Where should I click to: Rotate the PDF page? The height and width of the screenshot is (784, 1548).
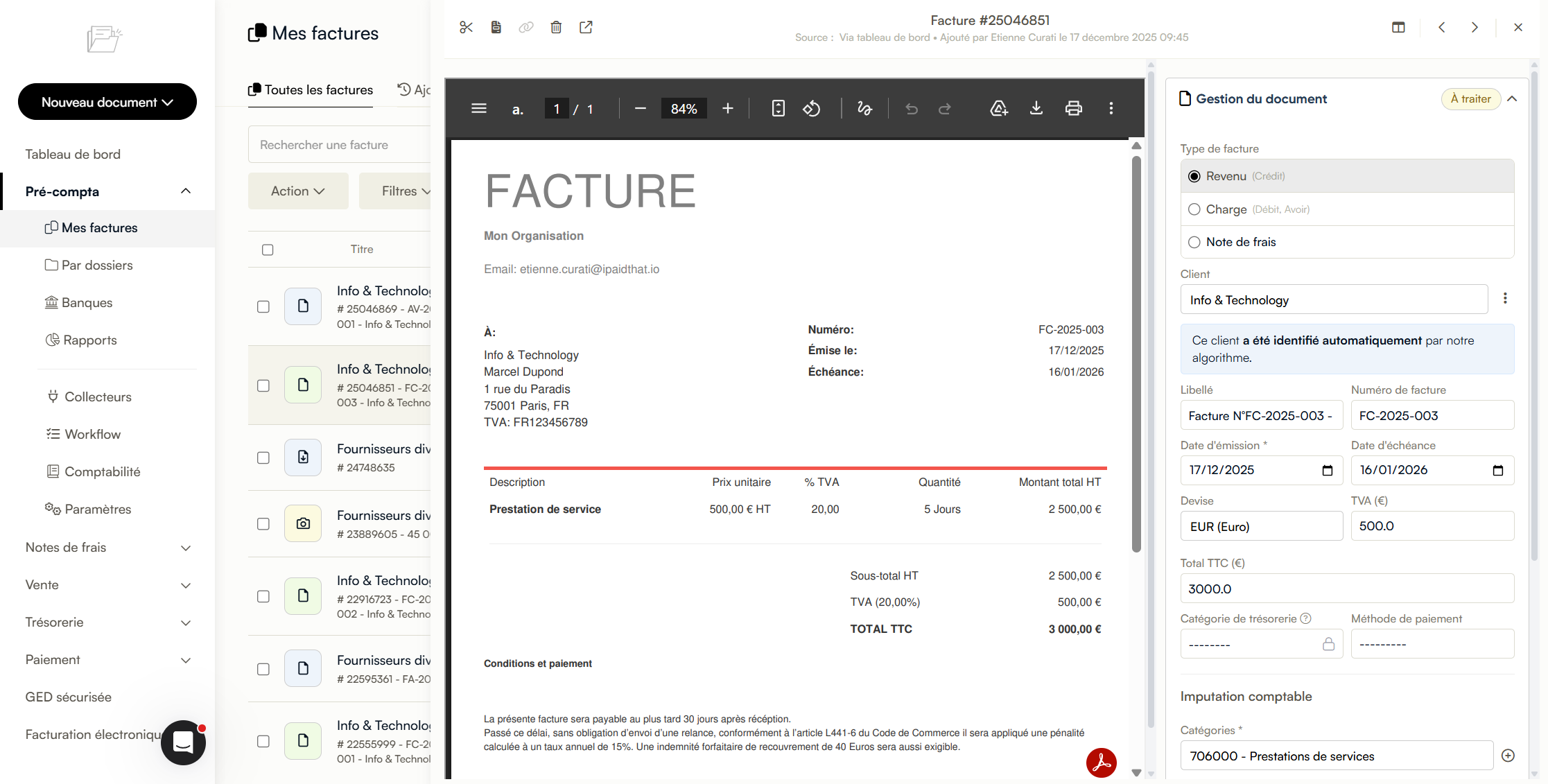(x=812, y=108)
